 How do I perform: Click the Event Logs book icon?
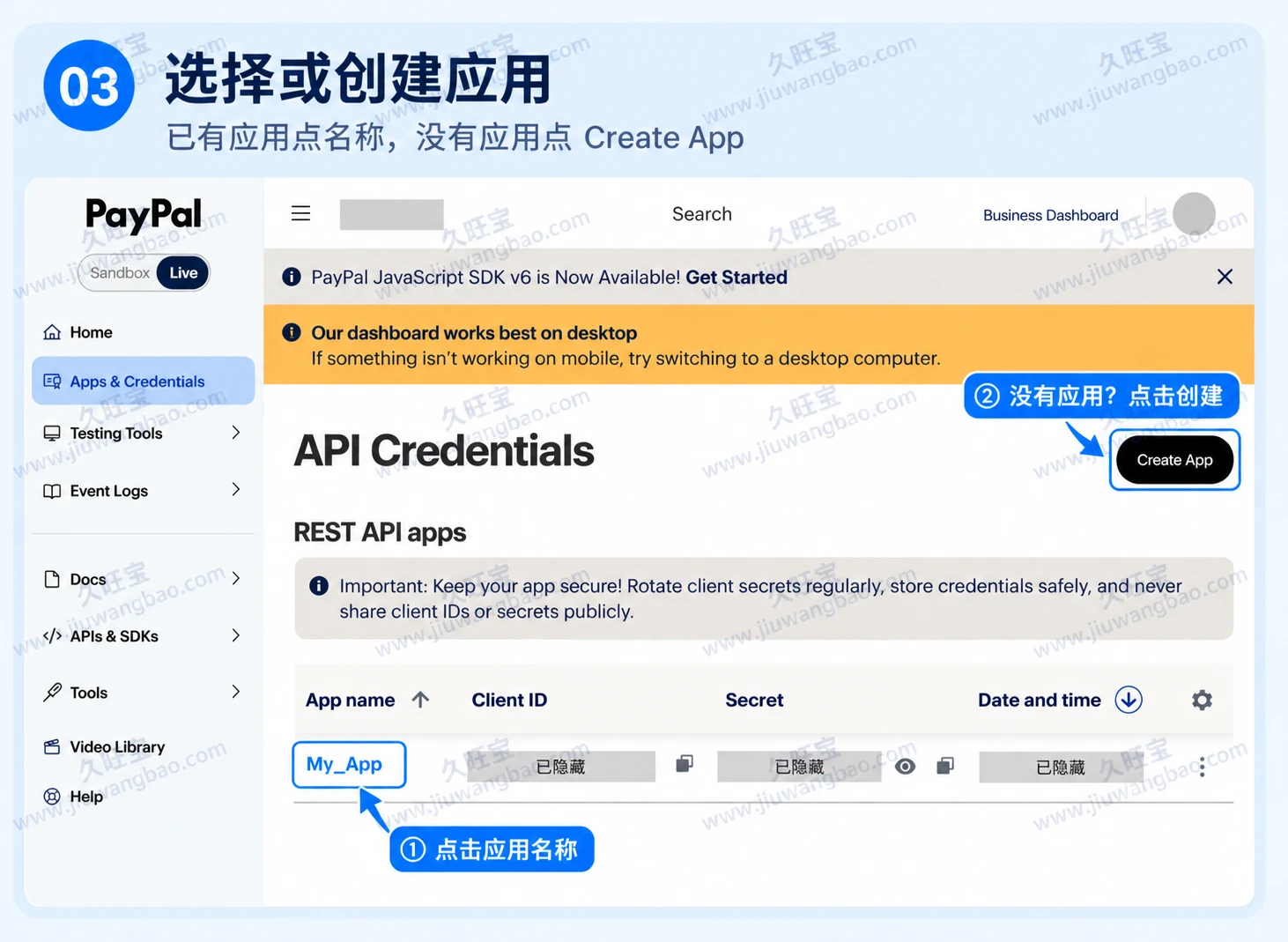(x=52, y=491)
